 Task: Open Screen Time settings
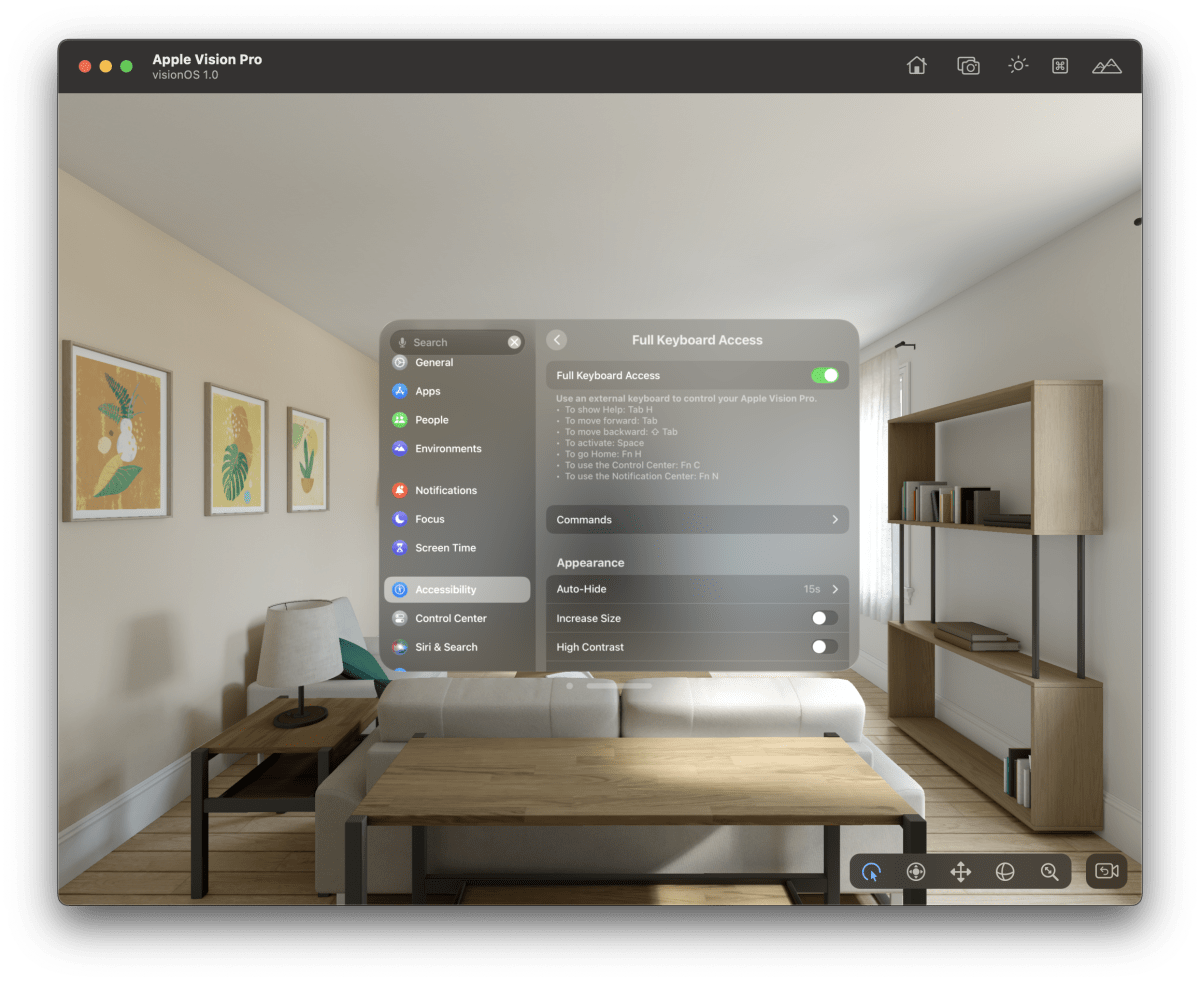click(x=457, y=548)
